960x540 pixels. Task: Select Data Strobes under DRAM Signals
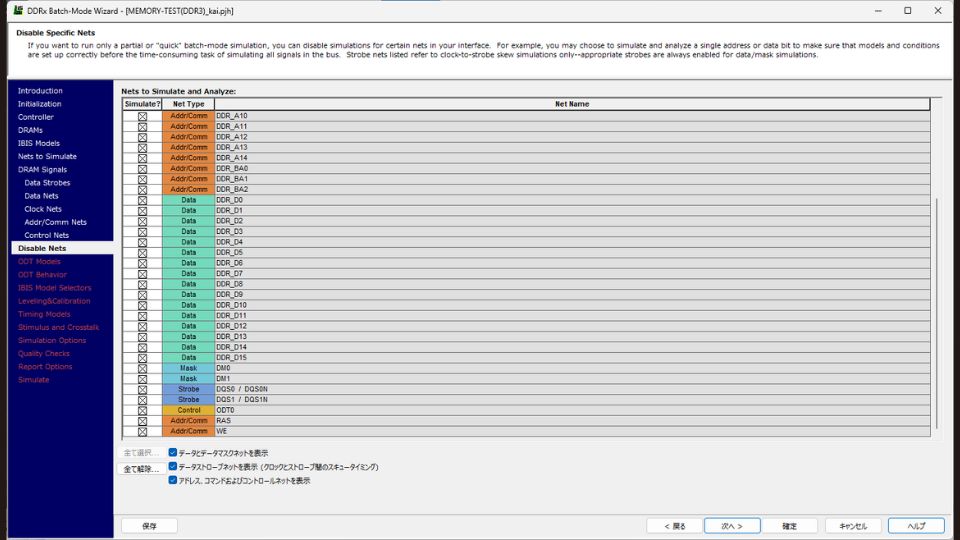47,183
